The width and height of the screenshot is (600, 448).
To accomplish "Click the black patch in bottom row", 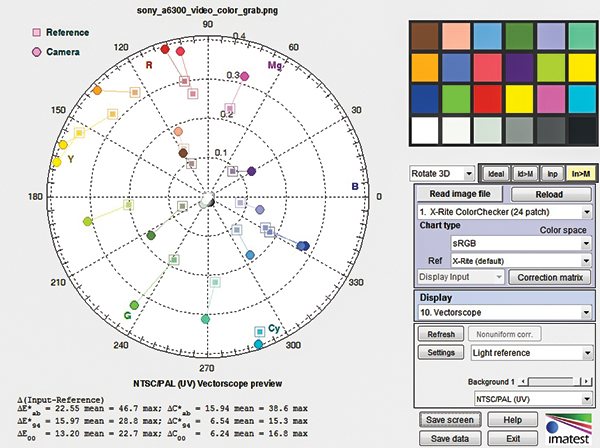I will click(x=582, y=130).
